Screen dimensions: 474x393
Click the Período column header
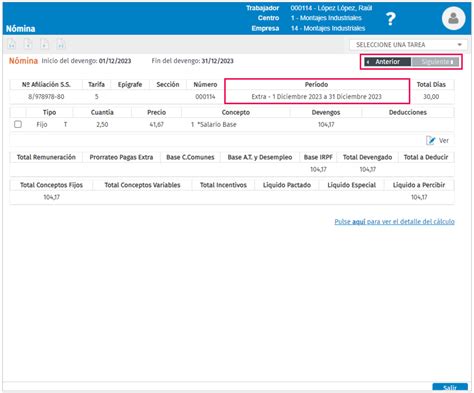316,85
